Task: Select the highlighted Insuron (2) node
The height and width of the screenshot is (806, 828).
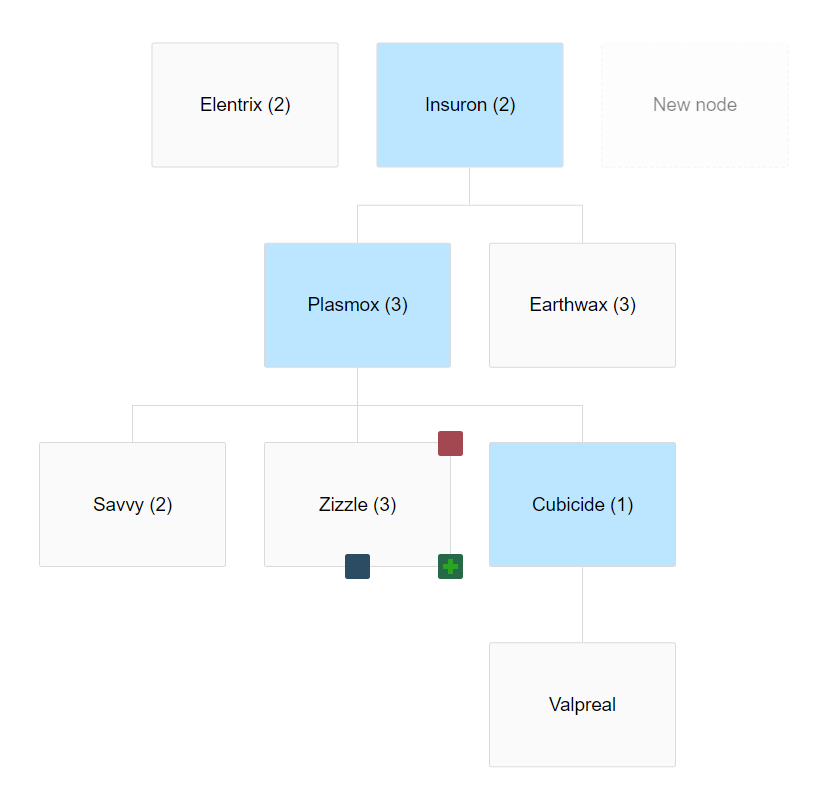Action: [470, 105]
